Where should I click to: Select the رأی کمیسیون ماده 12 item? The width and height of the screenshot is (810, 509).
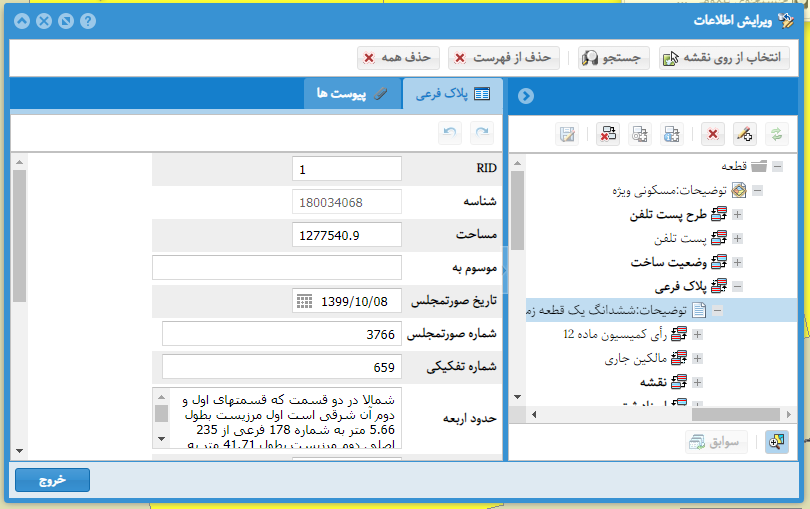(x=615, y=334)
